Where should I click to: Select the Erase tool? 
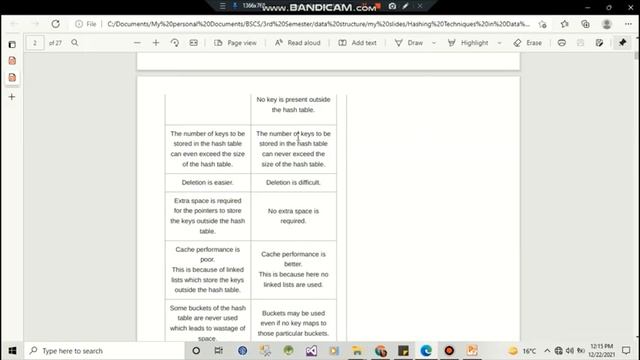point(528,43)
